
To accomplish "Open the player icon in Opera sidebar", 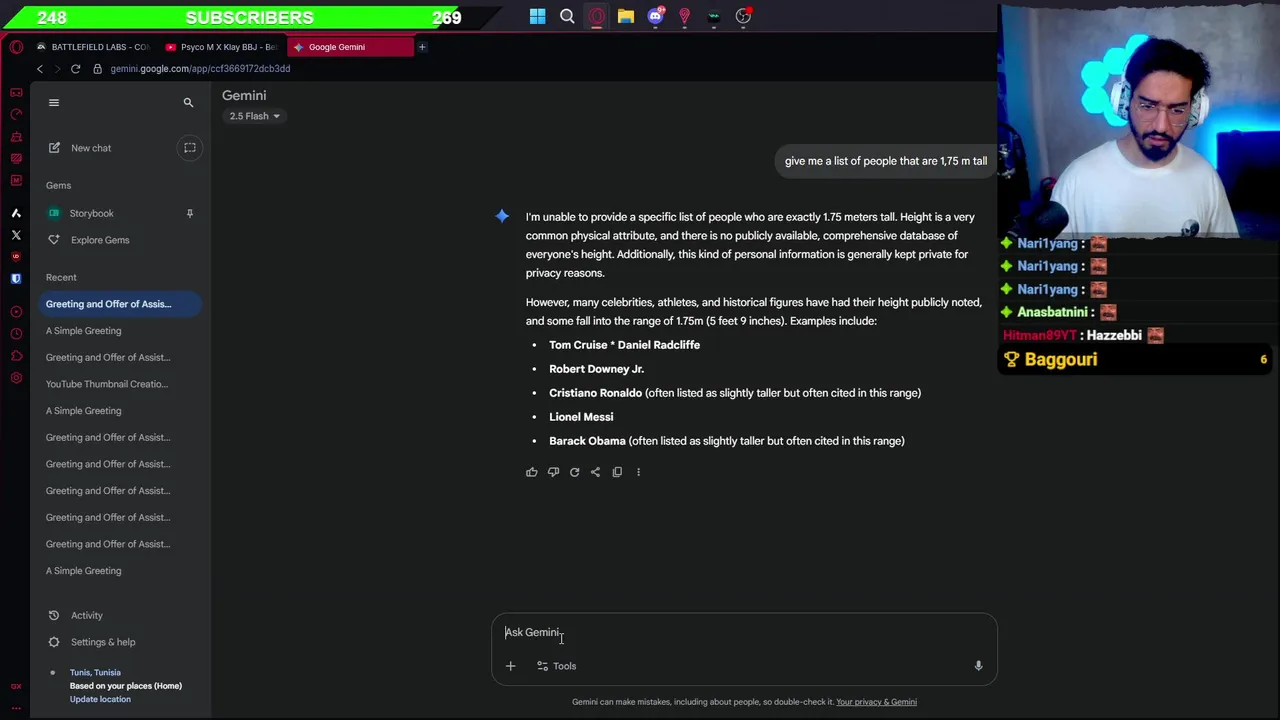I will point(16,312).
